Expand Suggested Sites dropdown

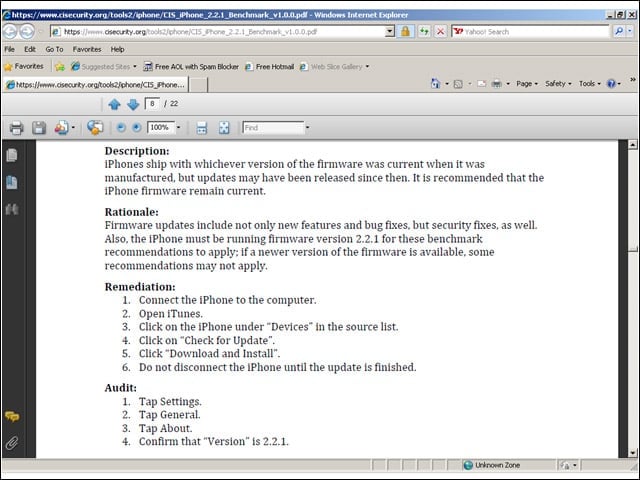click(x=135, y=67)
